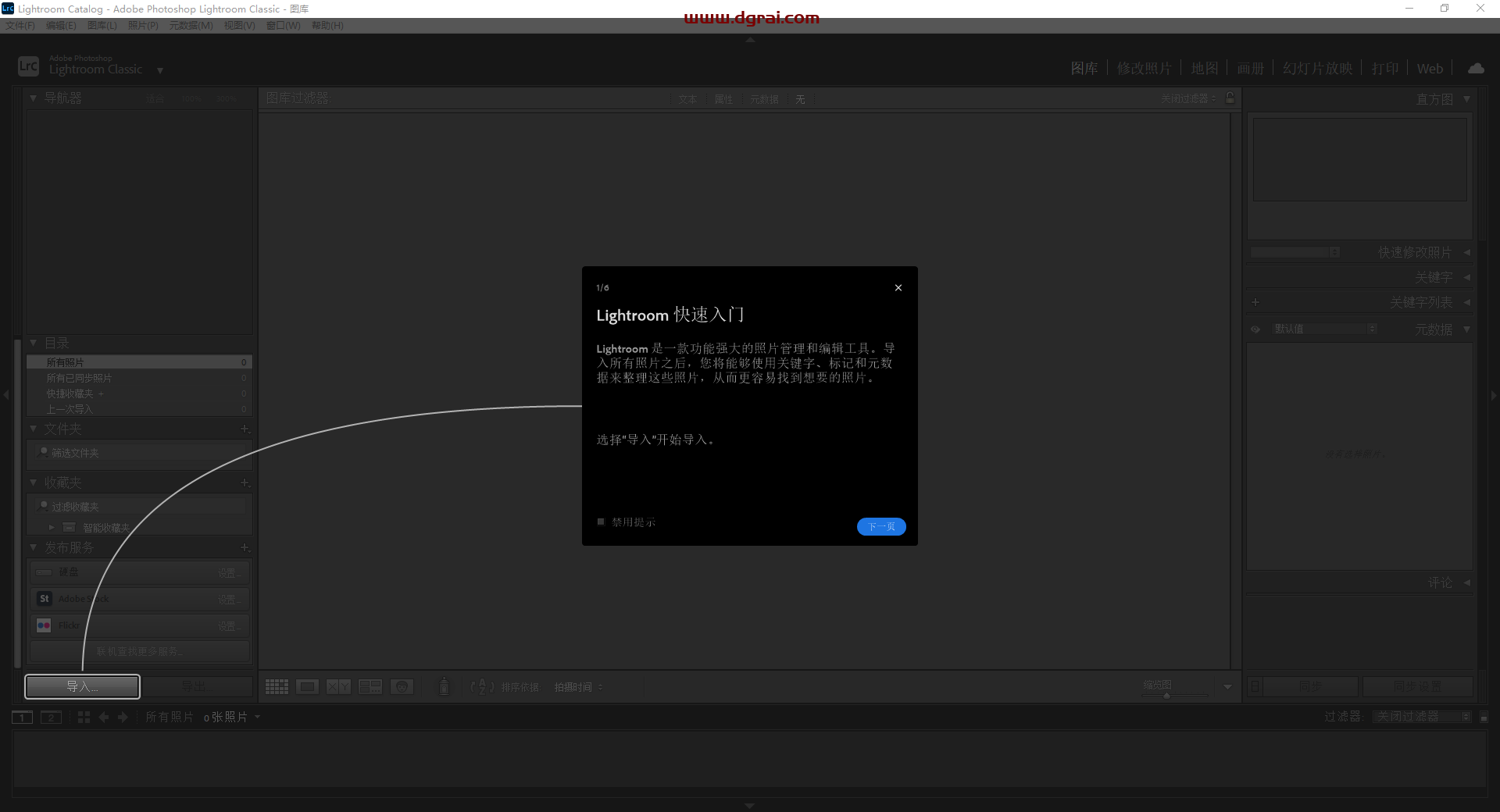Click 联机查找更多服务 find services button
This screenshot has width=1500, height=812.
click(140, 651)
